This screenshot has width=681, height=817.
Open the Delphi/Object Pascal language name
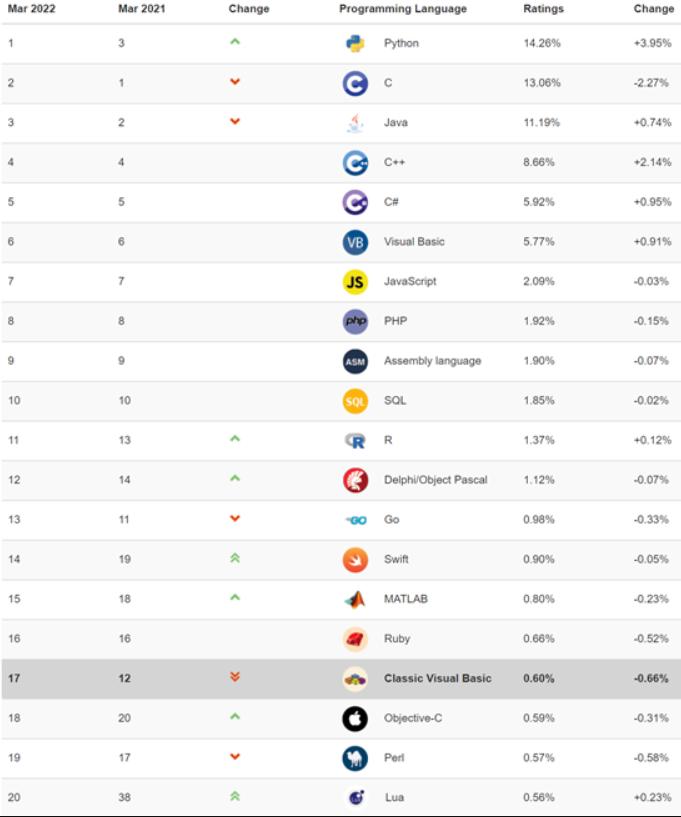click(435, 480)
